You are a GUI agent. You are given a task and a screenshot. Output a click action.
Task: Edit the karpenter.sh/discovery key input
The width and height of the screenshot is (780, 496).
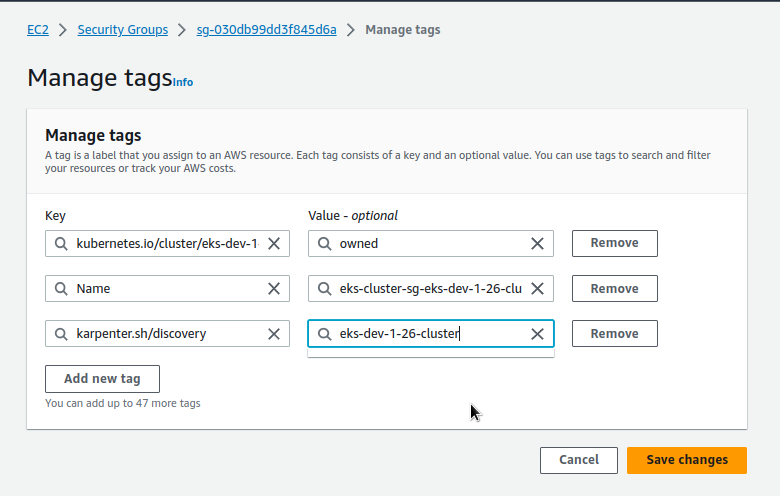click(x=167, y=333)
